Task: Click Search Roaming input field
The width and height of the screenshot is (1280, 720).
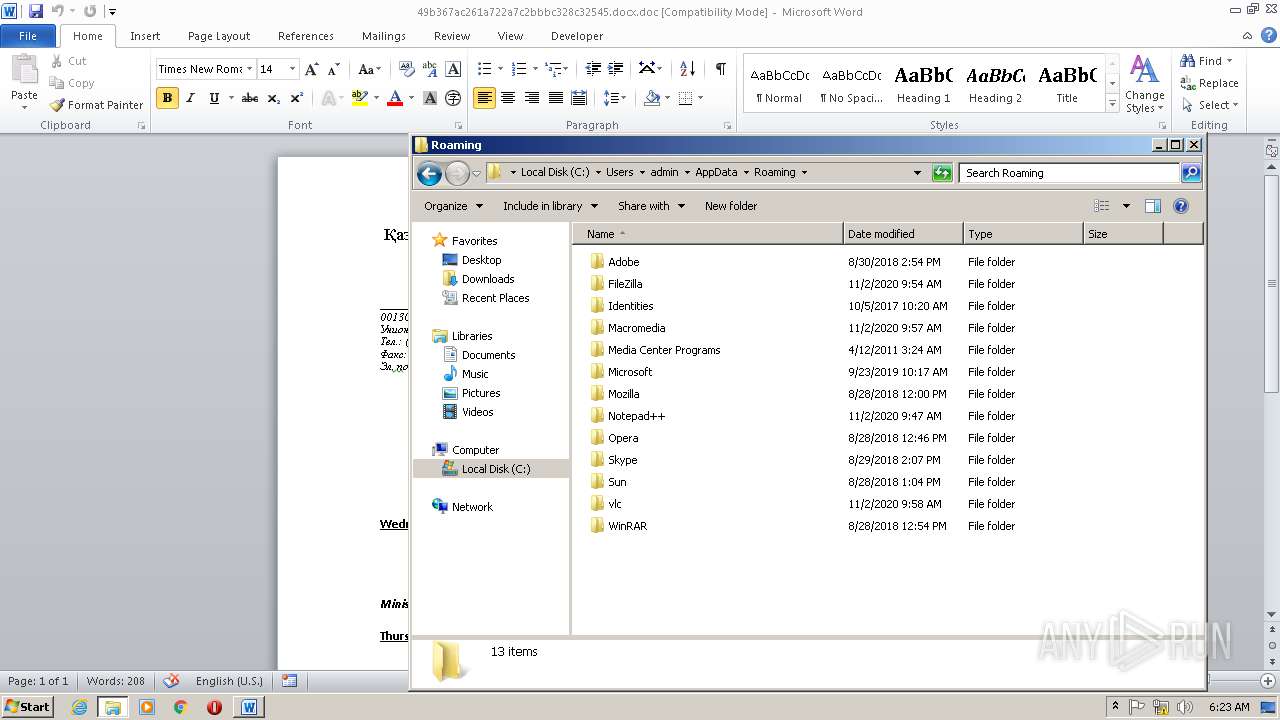Action: click(1069, 173)
